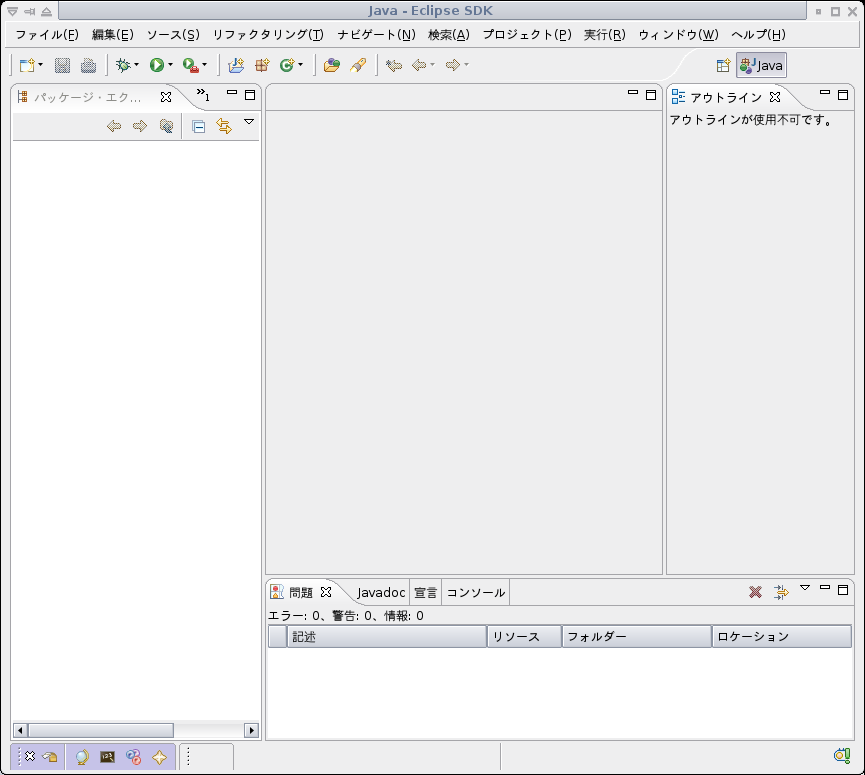Screen dimensions: 865x775
Task: Open the External Tools dropdown arrow
Action: coord(205,65)
